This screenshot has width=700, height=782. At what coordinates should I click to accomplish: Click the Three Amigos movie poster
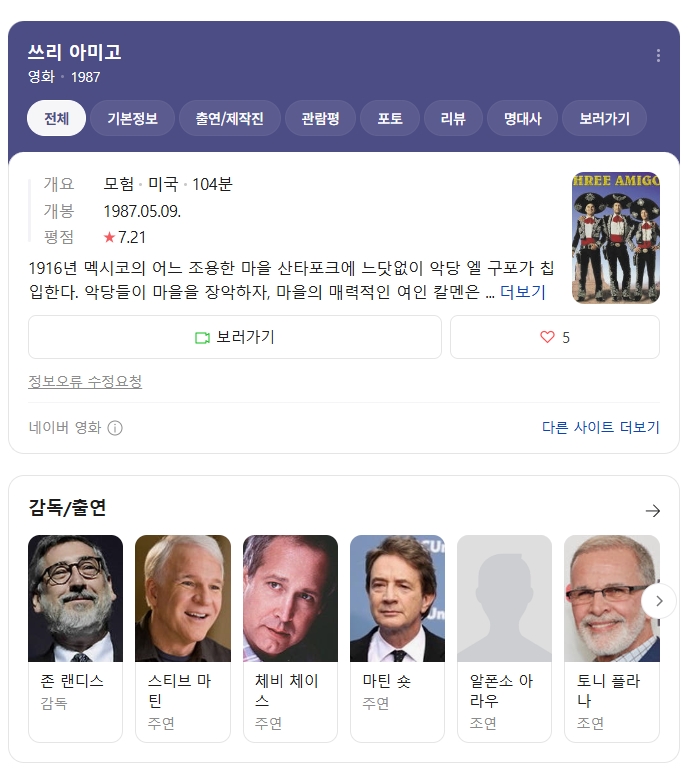pyautogui.click(x=616, y=237)
